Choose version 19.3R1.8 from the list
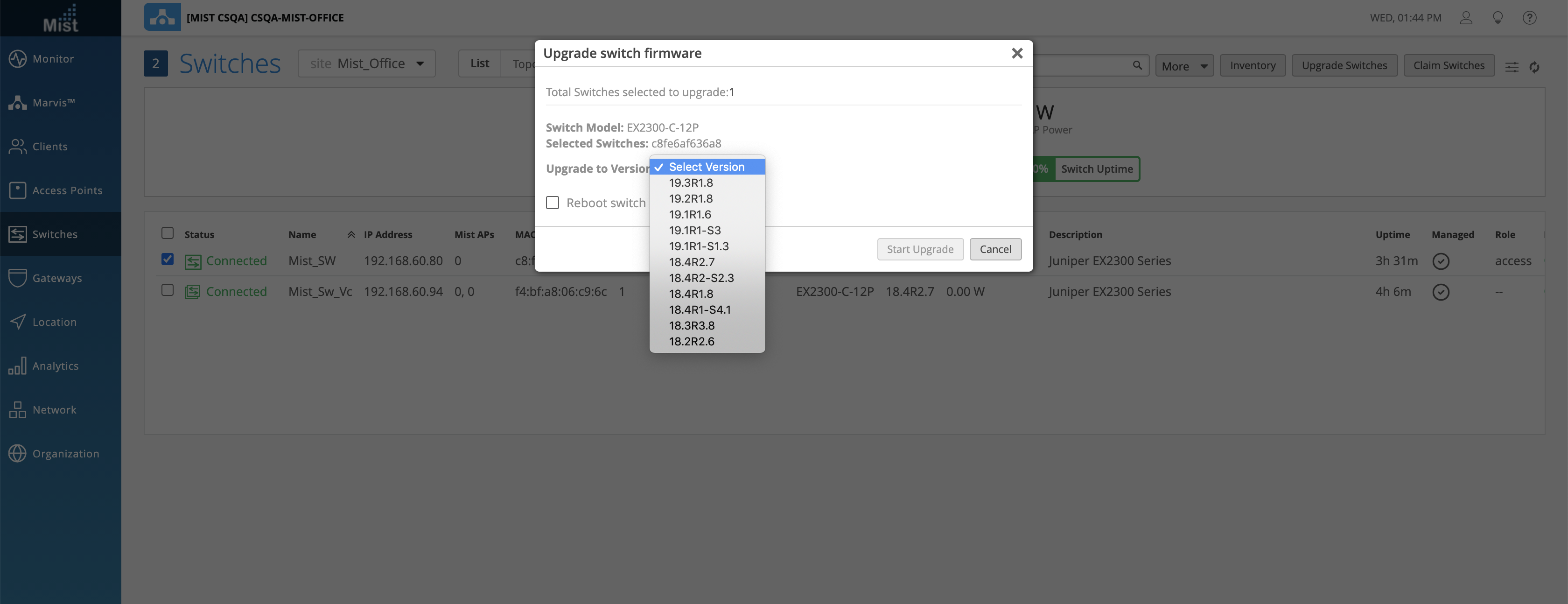1568x604 pixels. coord(691,183)
